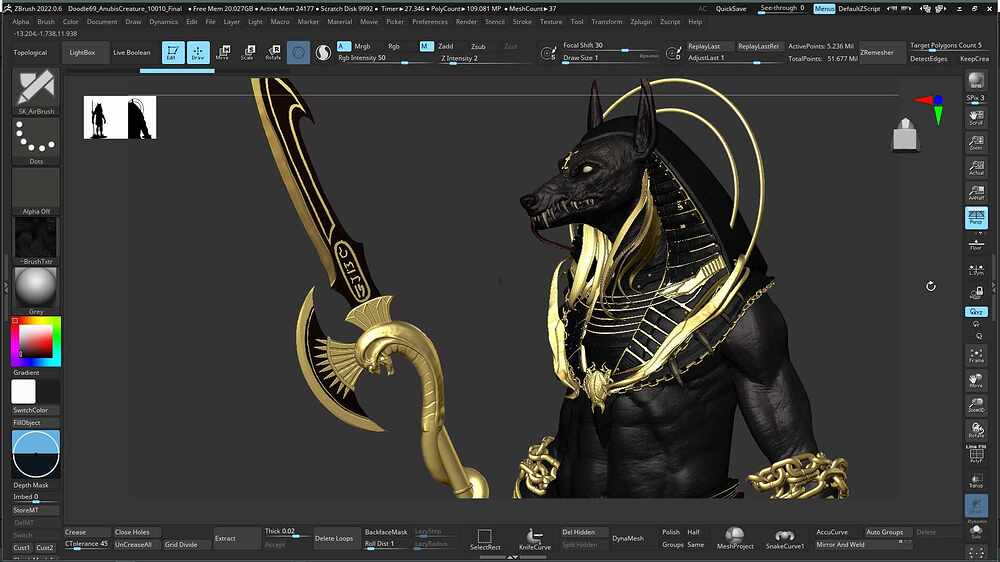This screenshot has height=562, width=1000.
Task: Toggle Mrgb mode
Action: tap(362, 46)
